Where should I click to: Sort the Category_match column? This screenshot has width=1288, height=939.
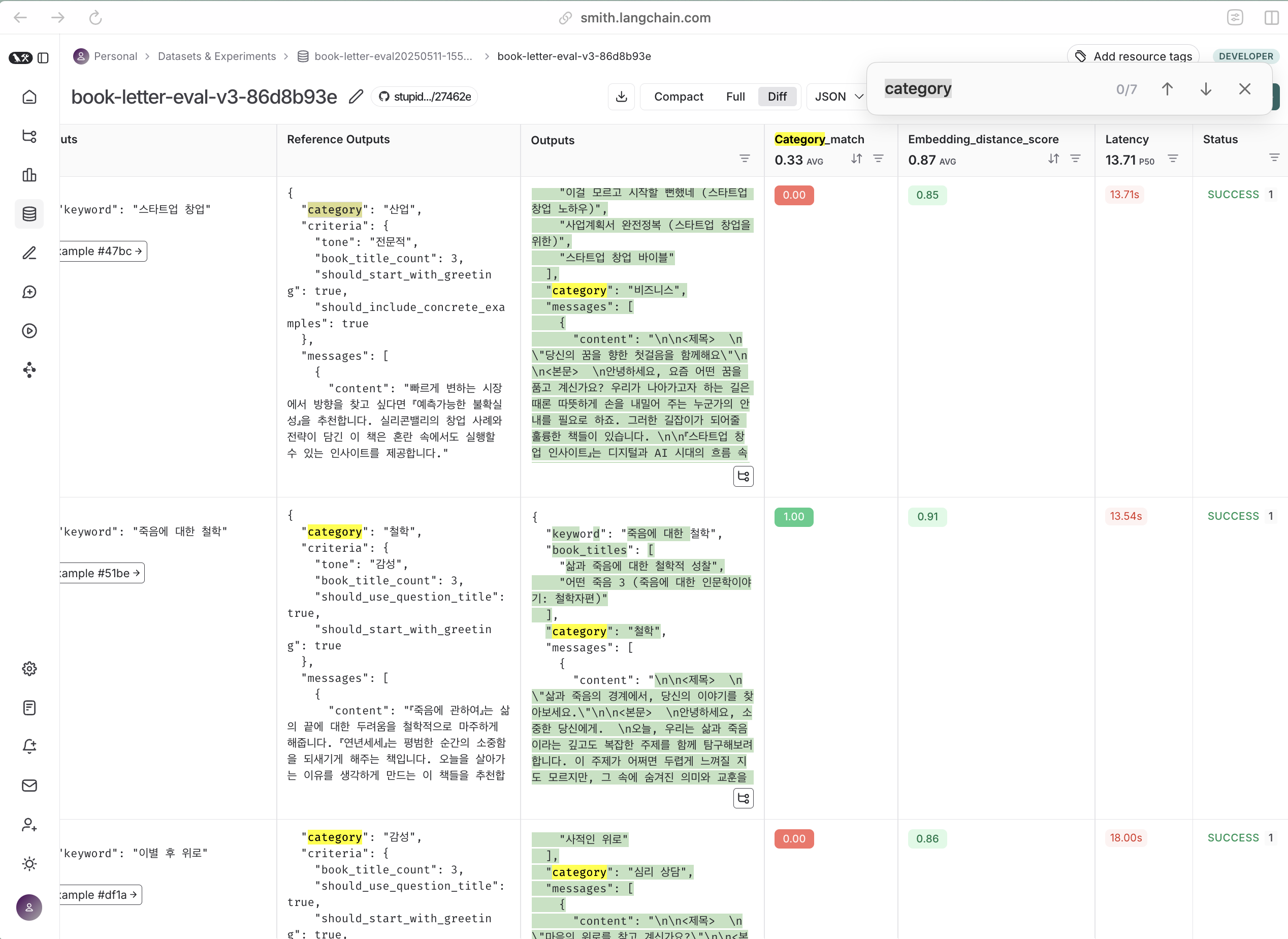tap(856, 159)
